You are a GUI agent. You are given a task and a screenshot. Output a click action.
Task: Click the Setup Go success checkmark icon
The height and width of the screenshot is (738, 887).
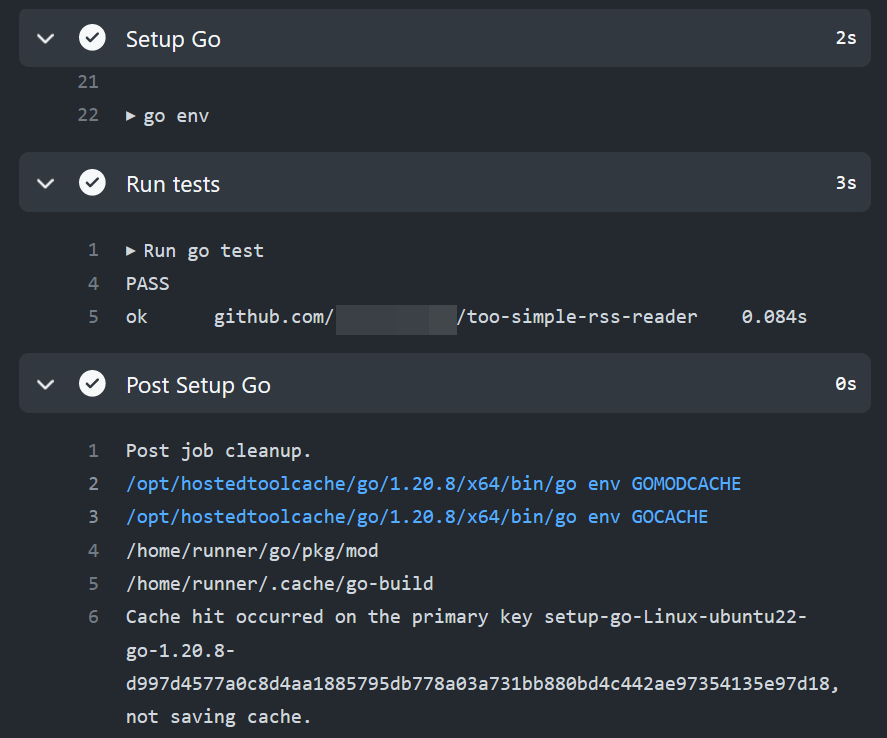pyautogui.click(x=92, y=39)
